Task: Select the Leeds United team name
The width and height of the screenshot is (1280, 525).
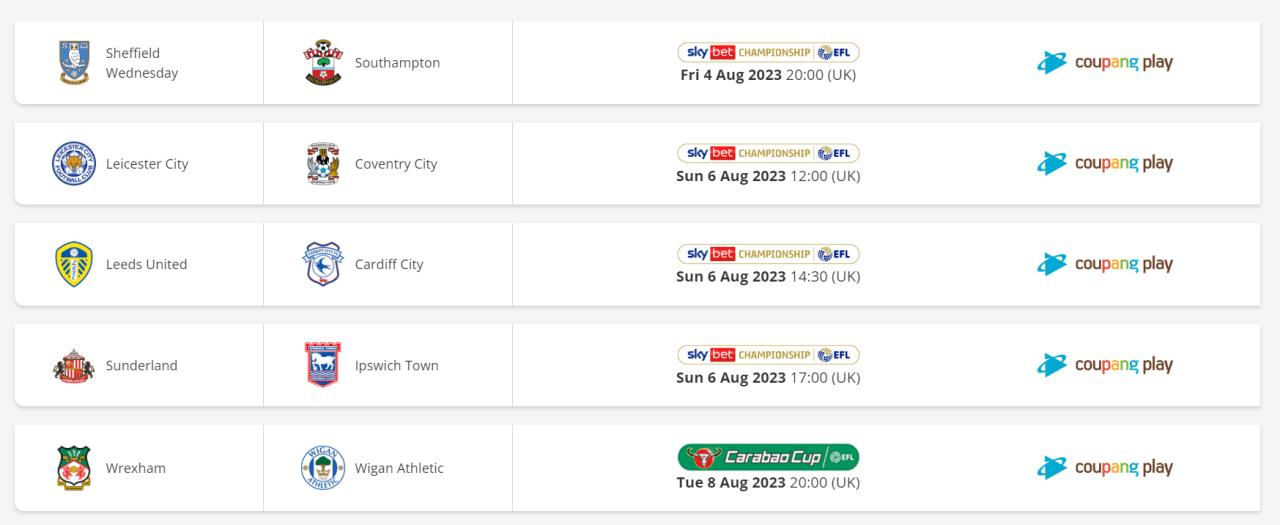Action: tap(146, 264)
